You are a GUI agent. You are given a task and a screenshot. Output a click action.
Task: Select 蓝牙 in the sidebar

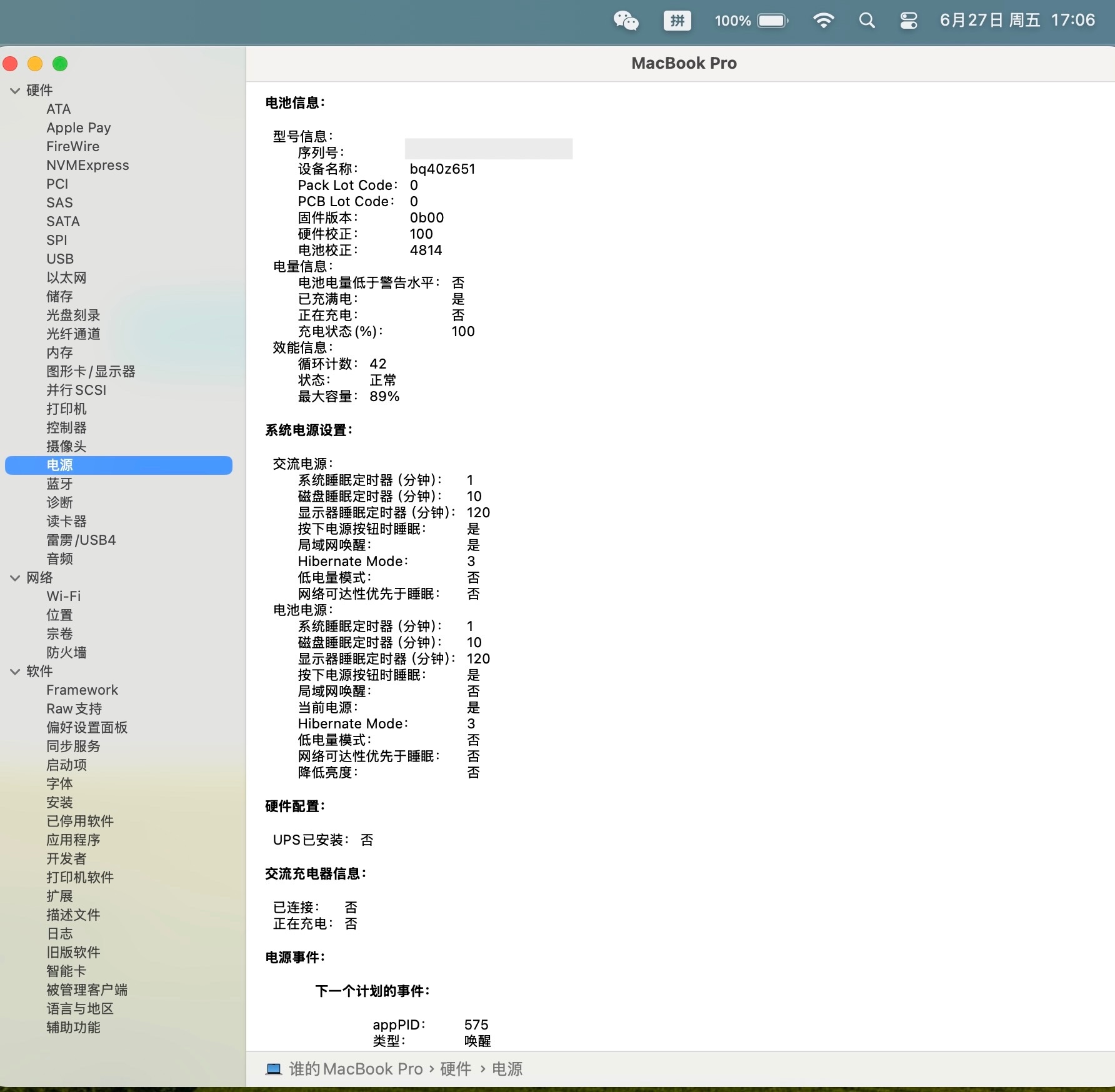[59, 484]
